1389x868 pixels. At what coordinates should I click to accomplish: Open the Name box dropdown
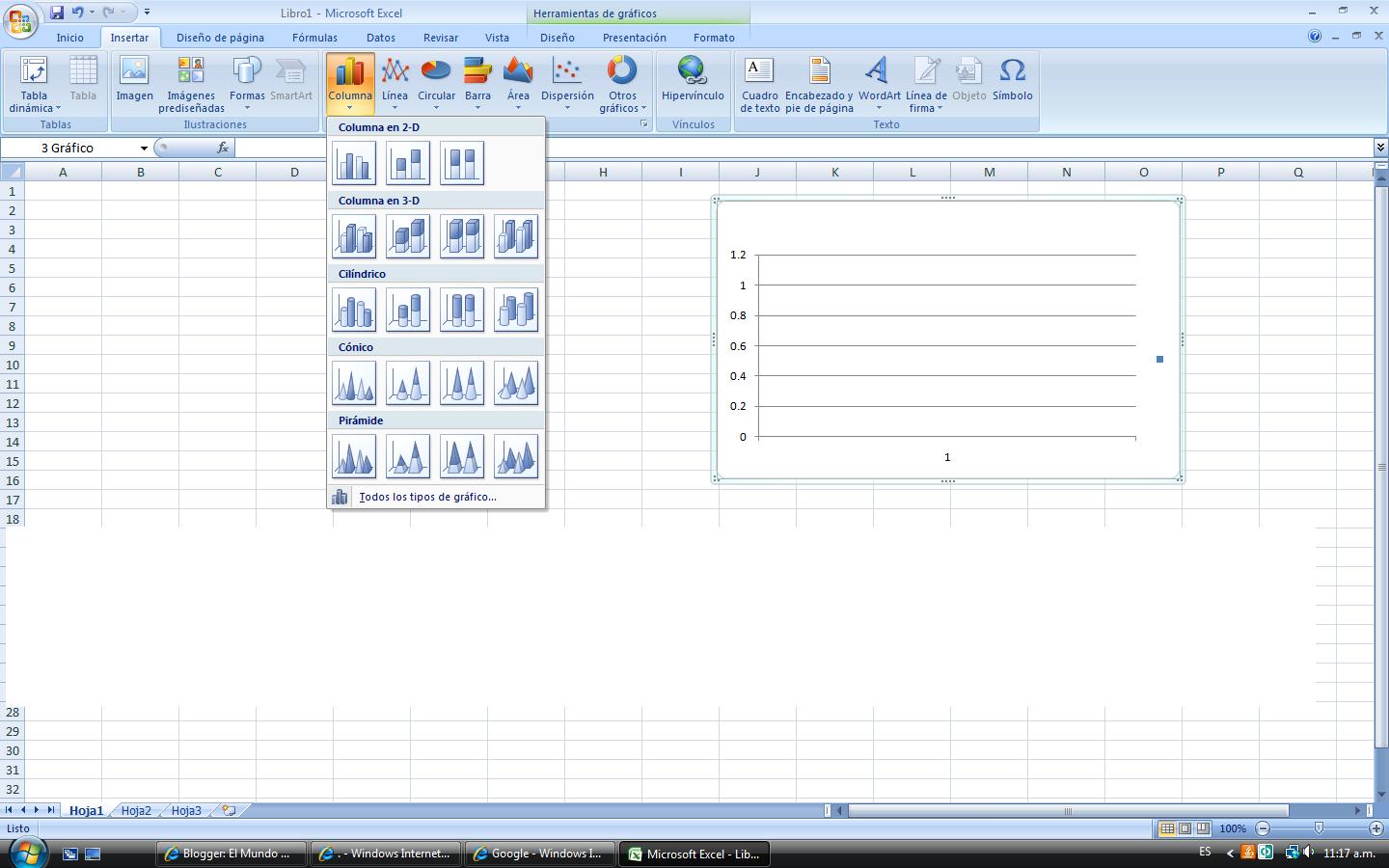143,148
